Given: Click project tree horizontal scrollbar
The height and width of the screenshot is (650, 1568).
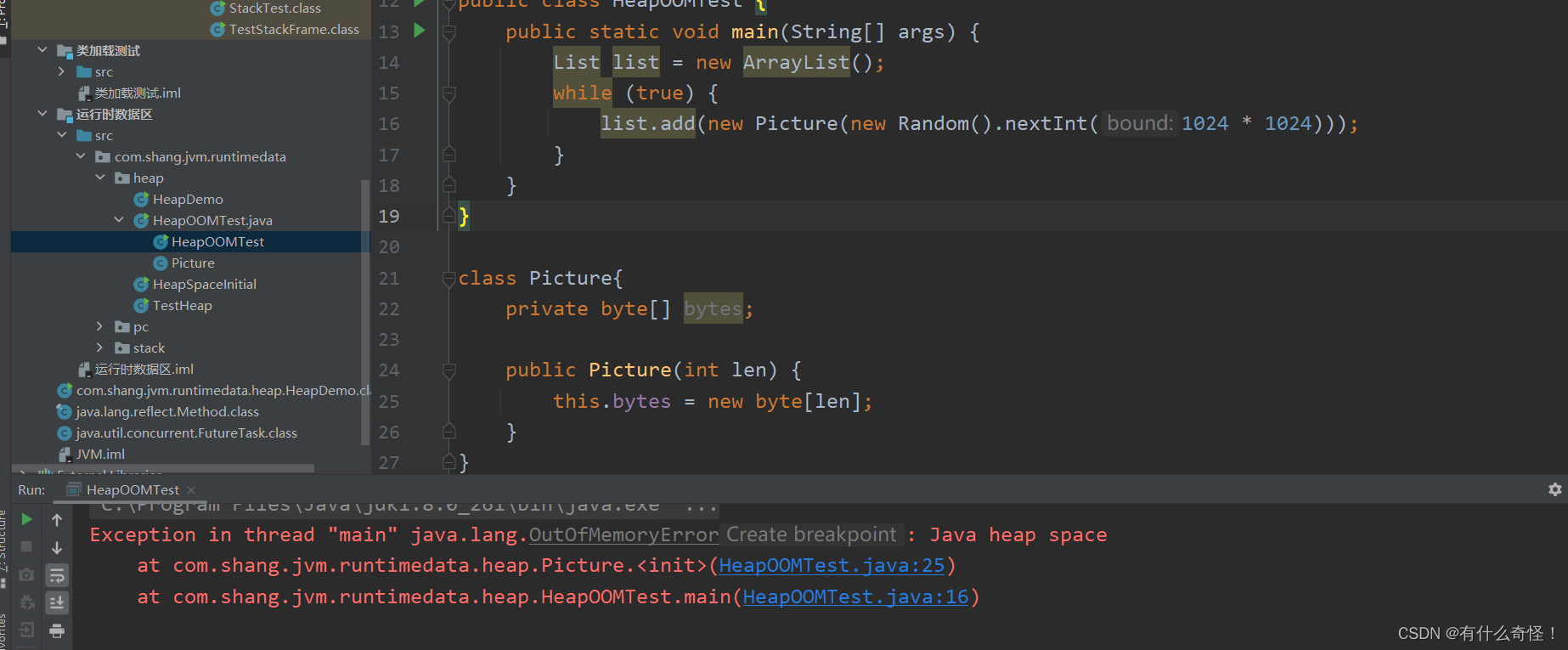Looking at the screenshot, I should point(162,468).
